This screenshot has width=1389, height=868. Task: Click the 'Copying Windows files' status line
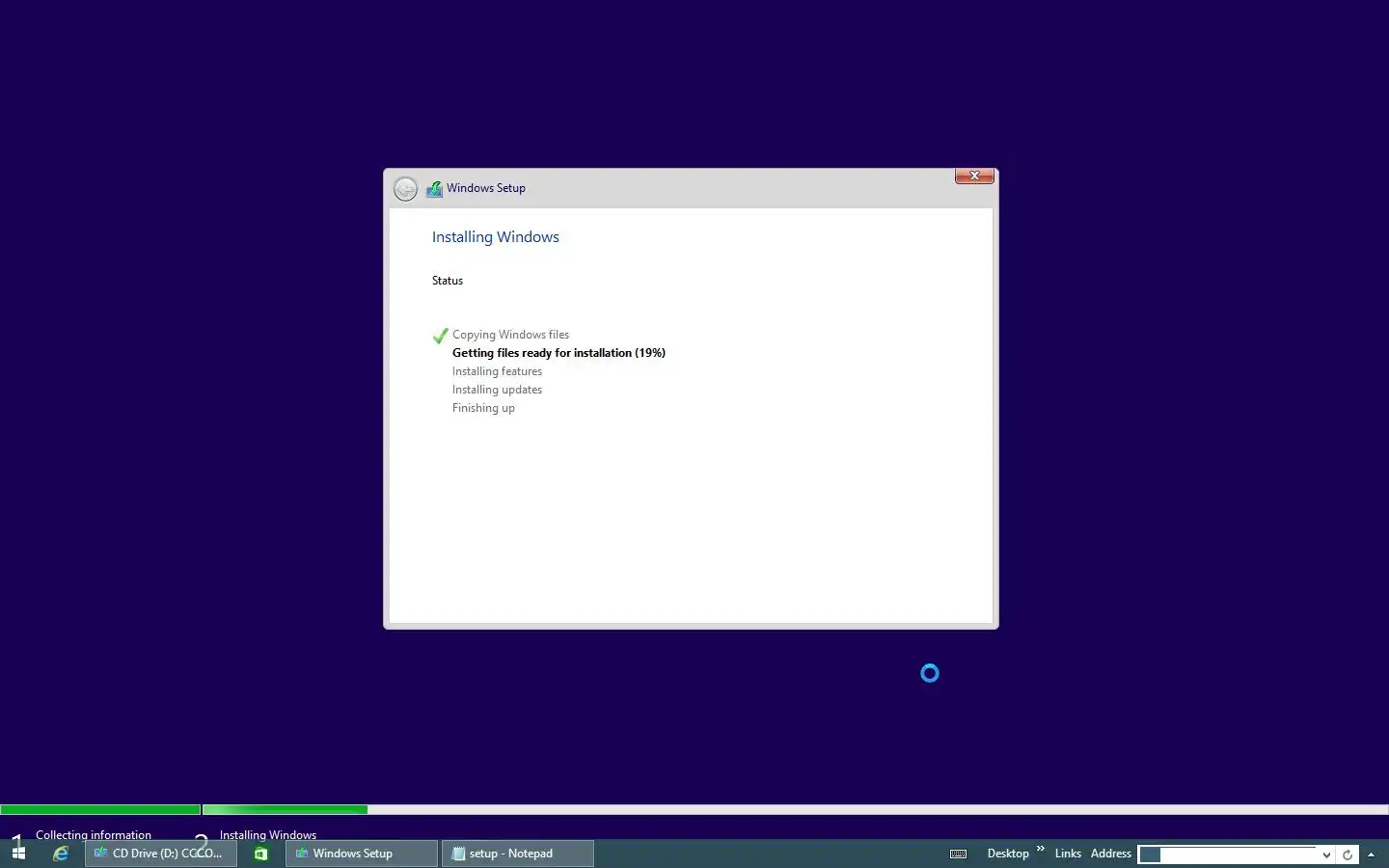point(510,335)
